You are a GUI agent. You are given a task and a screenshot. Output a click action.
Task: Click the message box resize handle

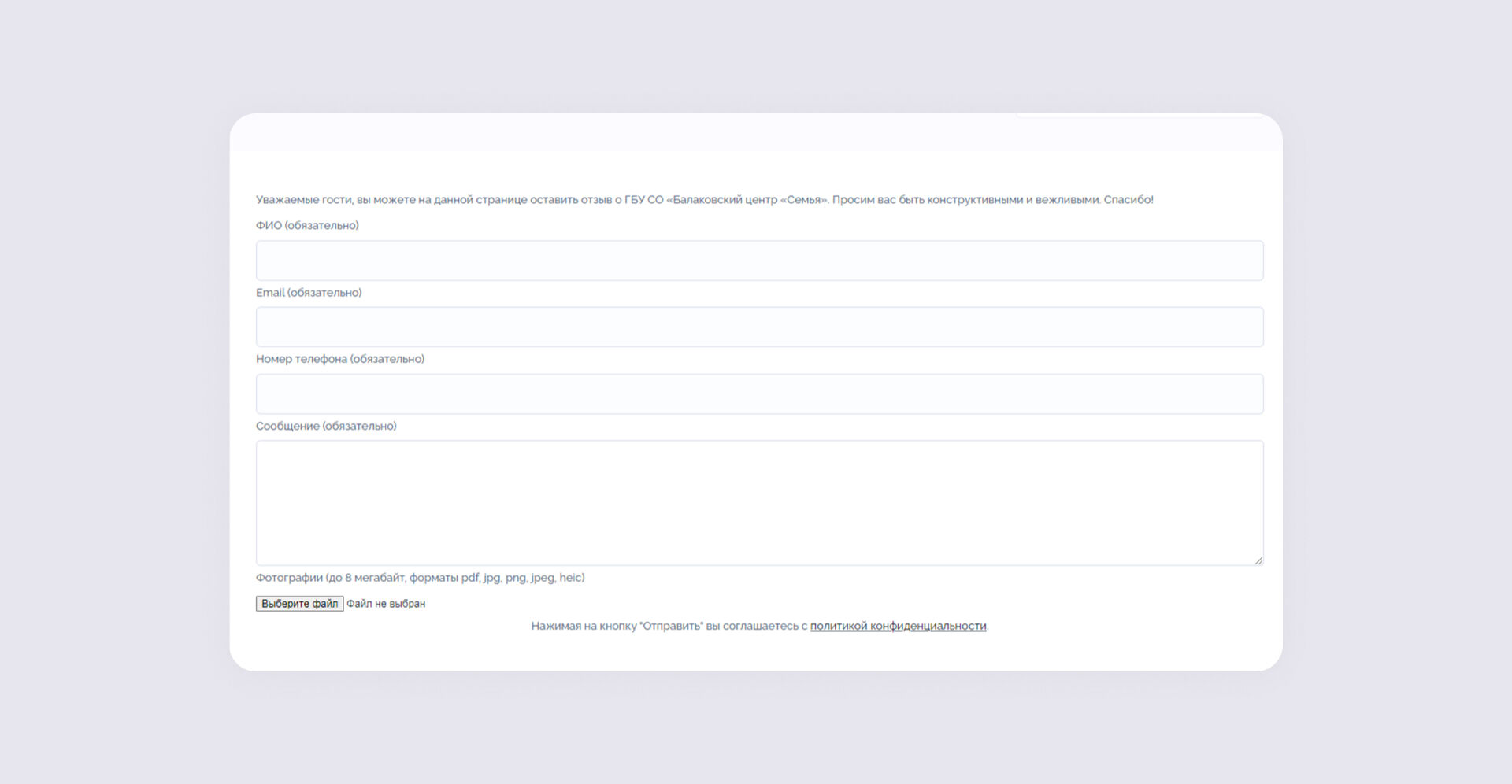[1258, 560]
